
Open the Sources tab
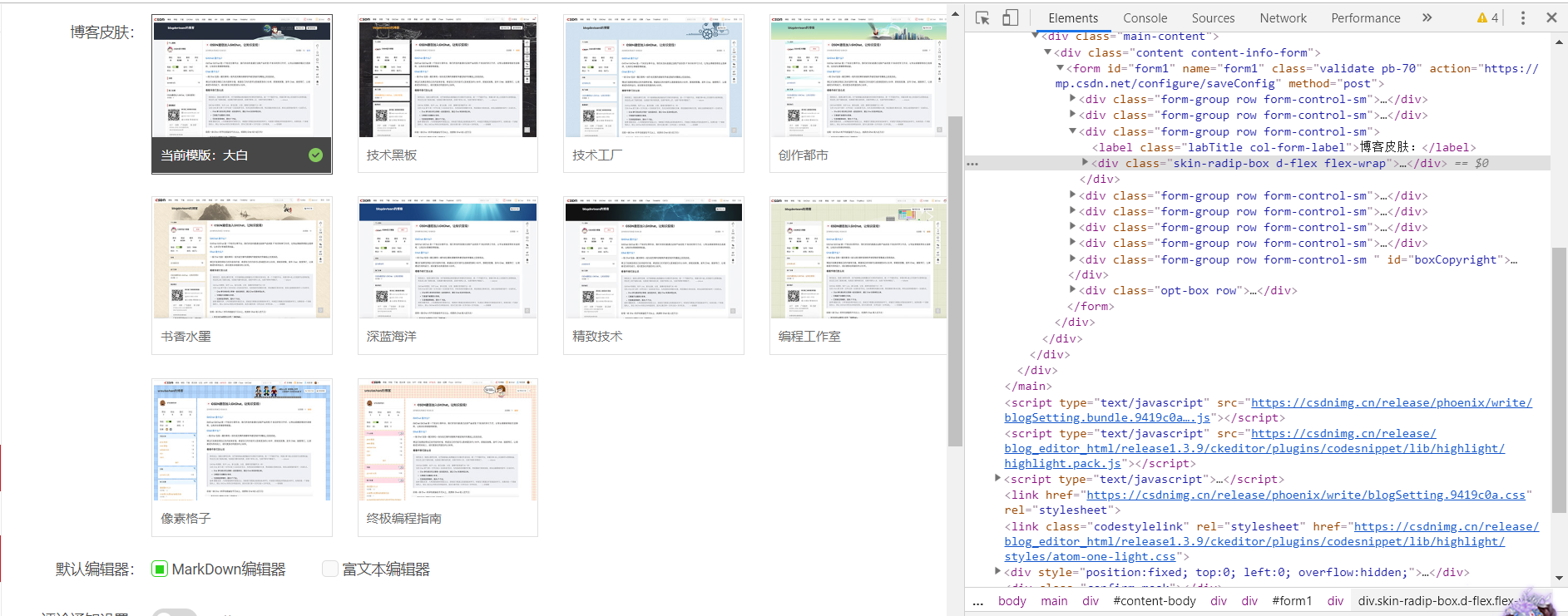click(x=1213, y=17)
